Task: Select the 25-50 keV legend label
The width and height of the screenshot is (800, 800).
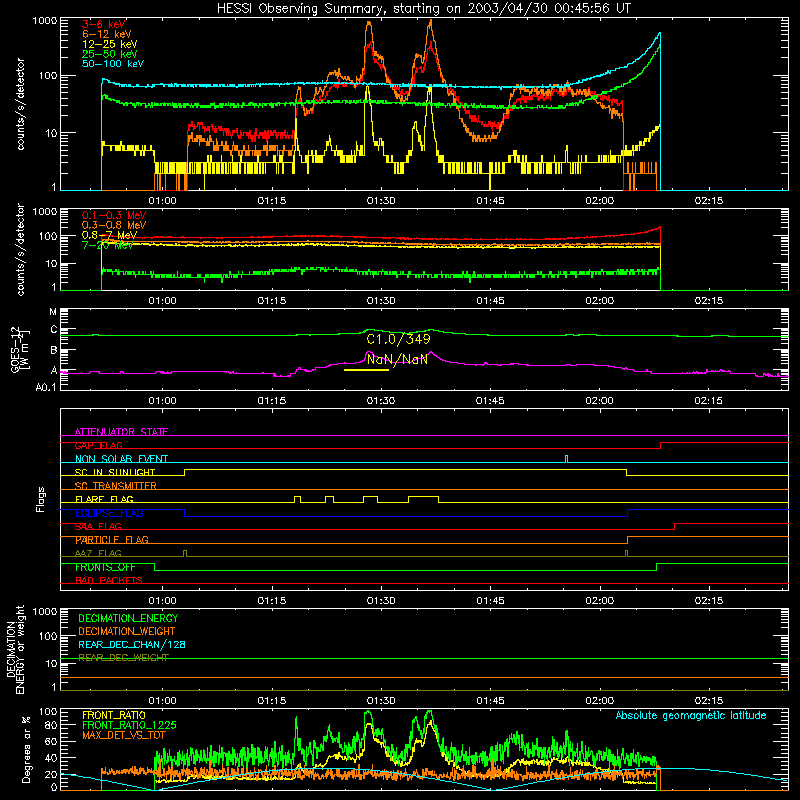Action: point(110,54)
